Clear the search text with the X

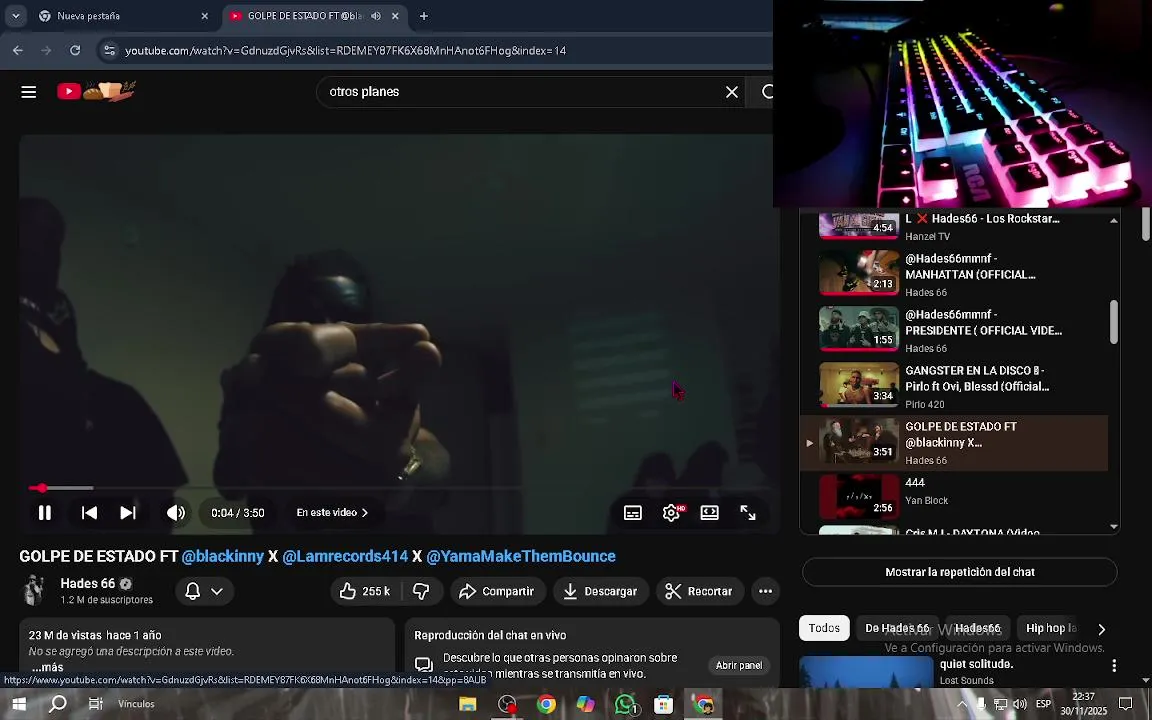(732, 92)
